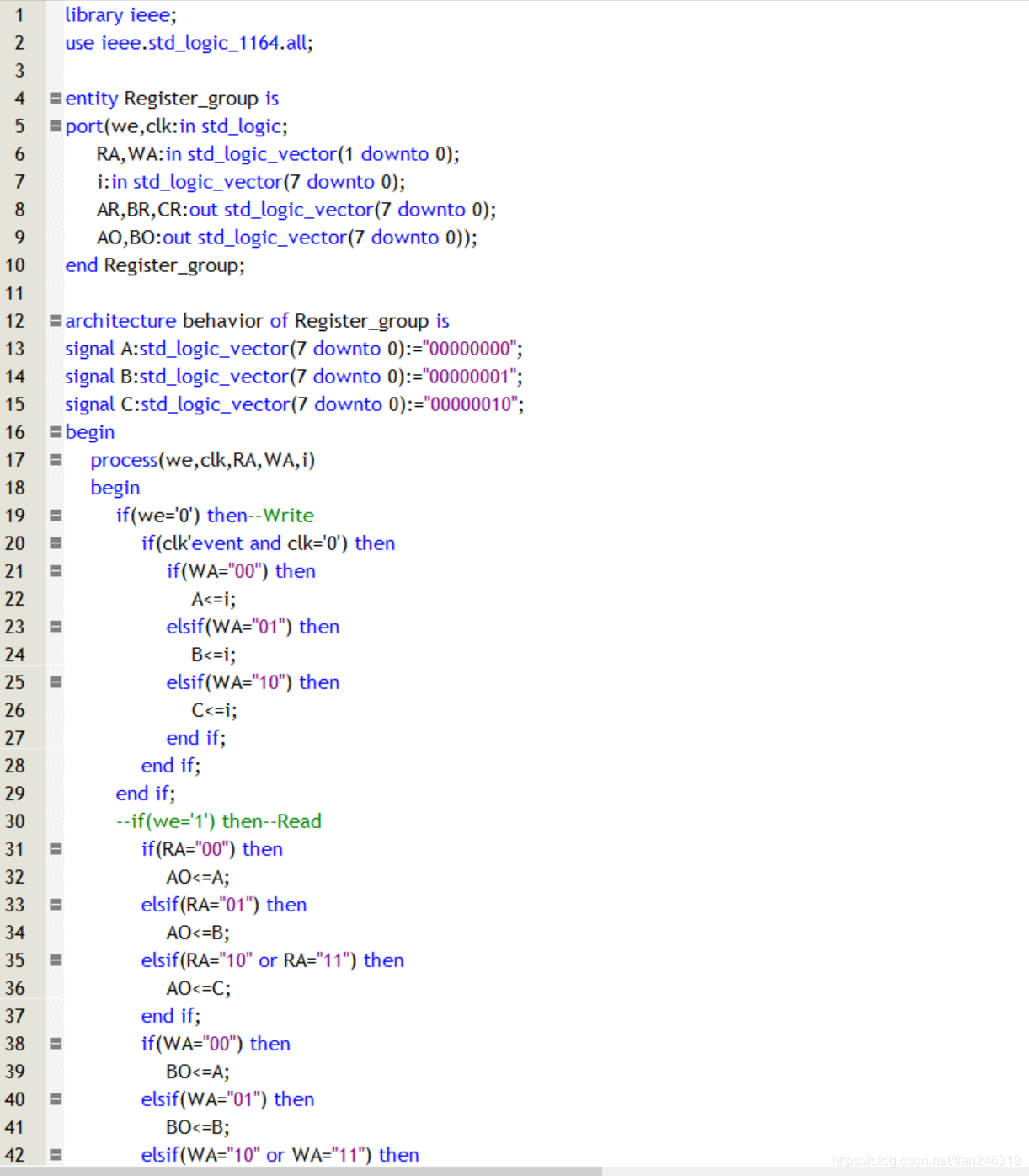1029x1176 pixels.
Task: Click the 'process(we,clk,RA,WA,i)' text
Action: click(x=203, y=460)
